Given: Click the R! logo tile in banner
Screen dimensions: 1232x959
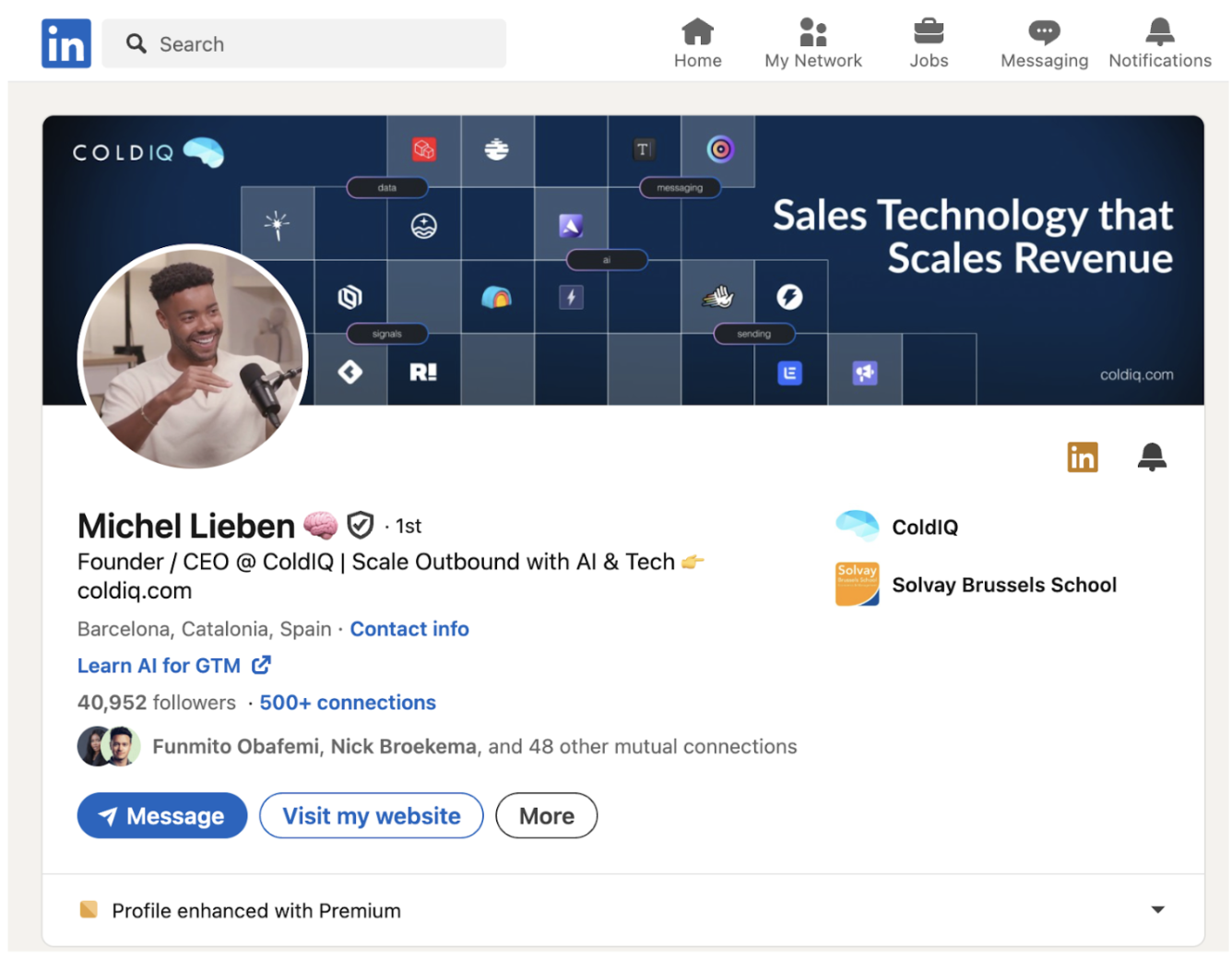Looking at the screenshot, I should pyautogui.click(x=423, y=372).
